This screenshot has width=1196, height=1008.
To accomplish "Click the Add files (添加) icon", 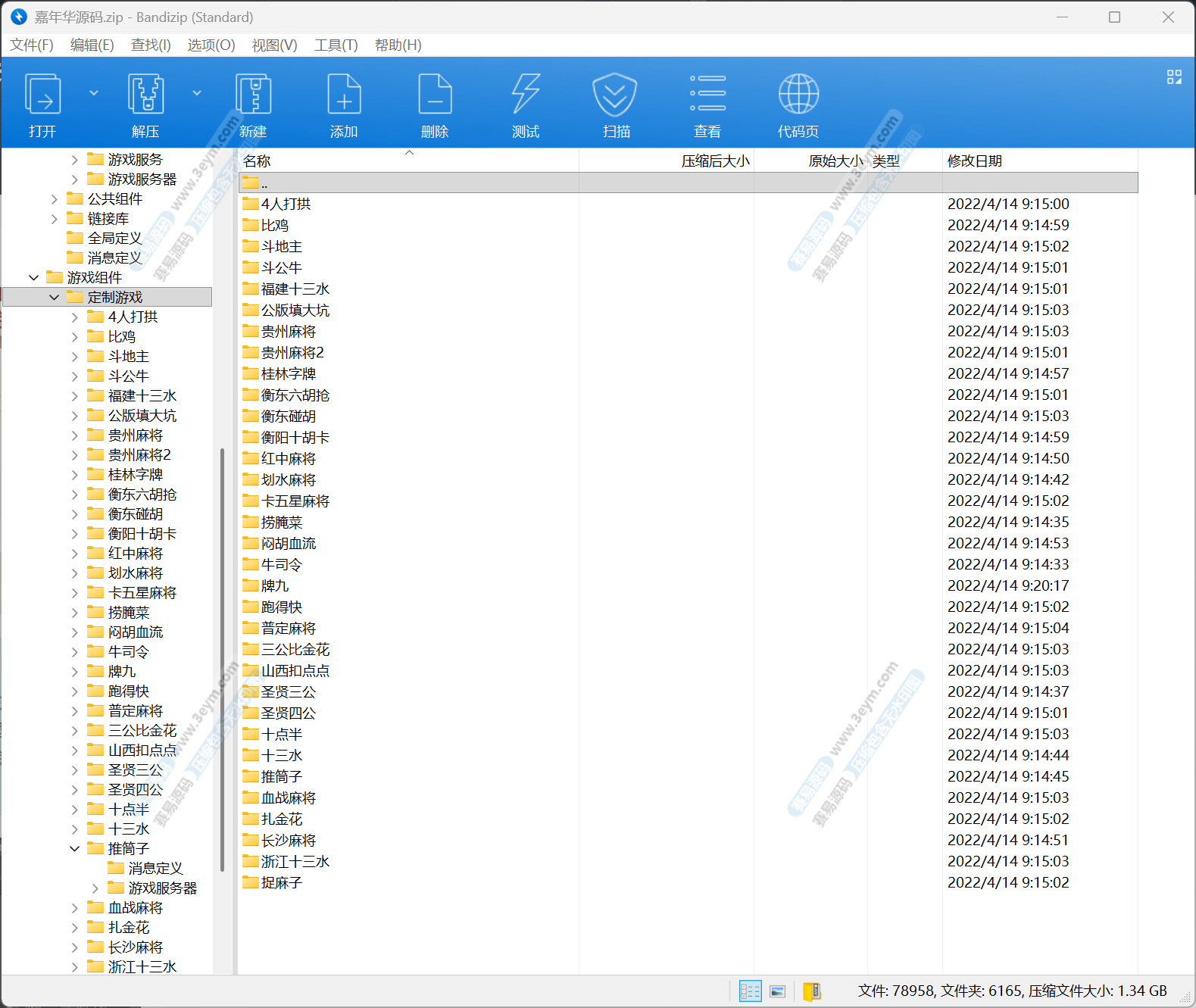I will [x=344, y=95].
